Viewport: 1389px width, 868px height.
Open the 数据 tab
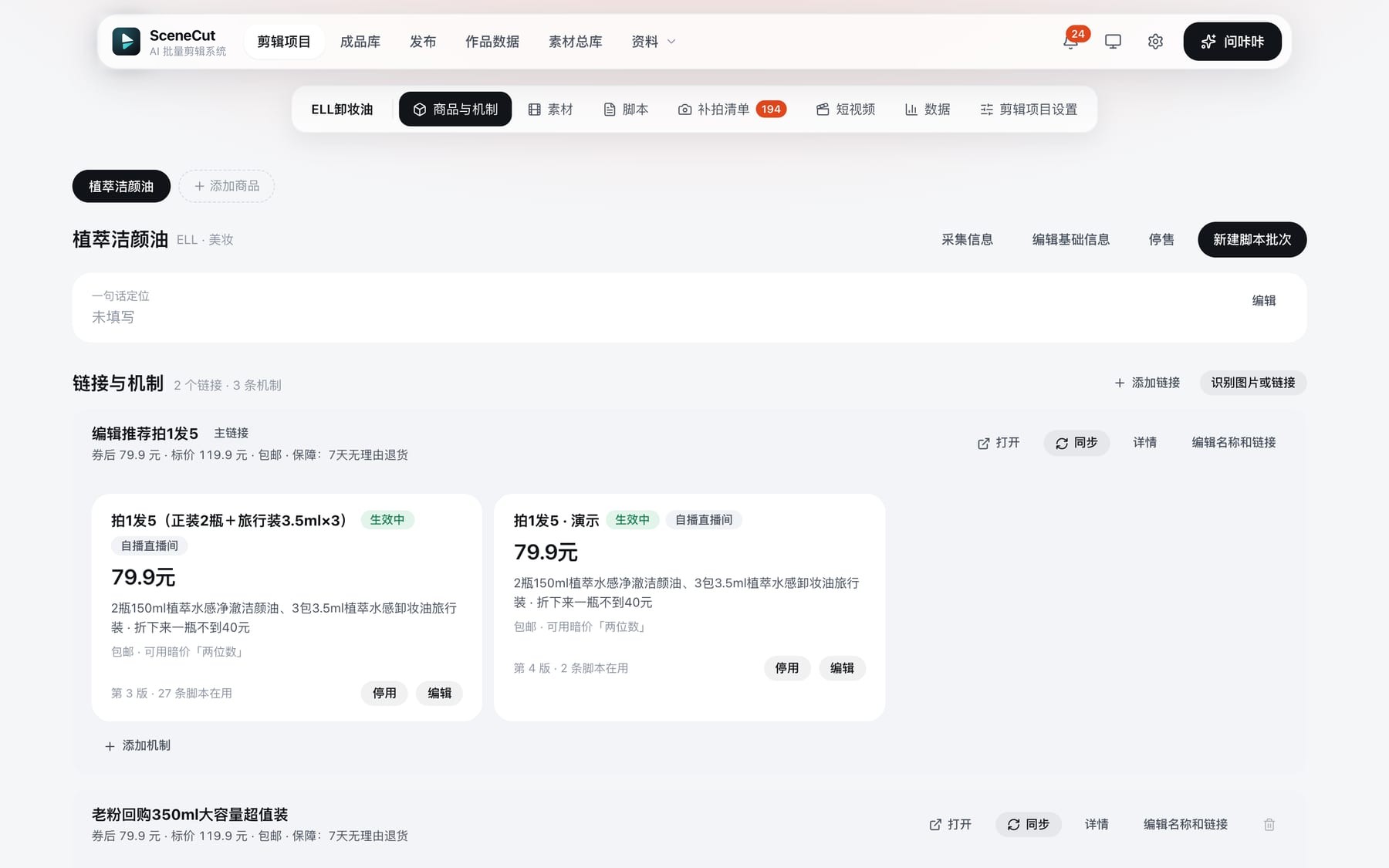(928, 110)
